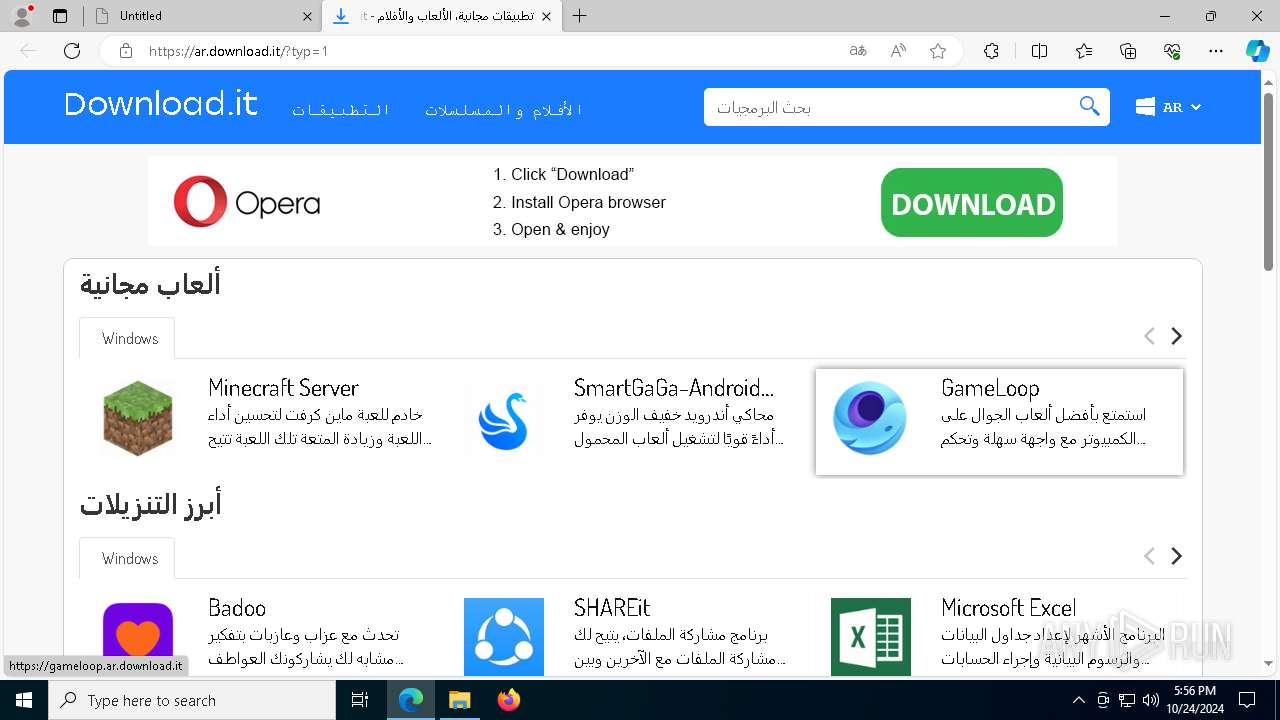Viewport: 1280px width, 720px height.
Task: Click the Windows taskbar search box
Action: coord(192,700)
